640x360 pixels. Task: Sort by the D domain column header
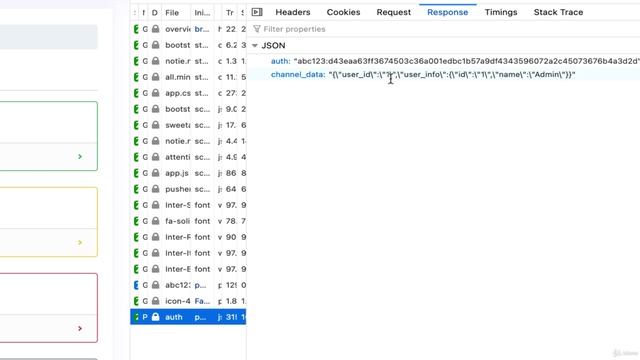tap(155, 13)
